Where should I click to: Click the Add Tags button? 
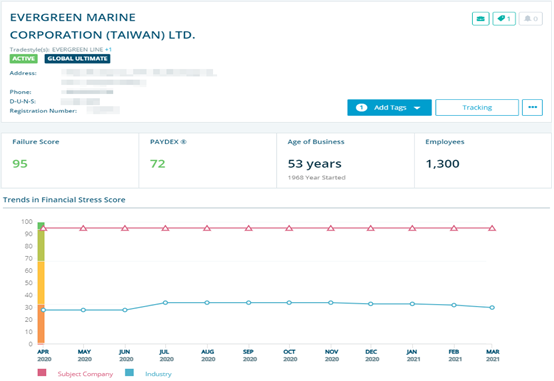point(389,107)
